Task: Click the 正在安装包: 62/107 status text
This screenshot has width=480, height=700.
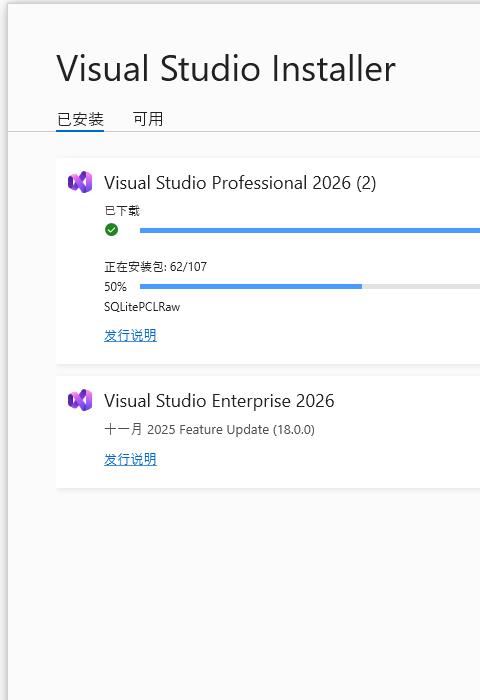Action: point(155,267)
